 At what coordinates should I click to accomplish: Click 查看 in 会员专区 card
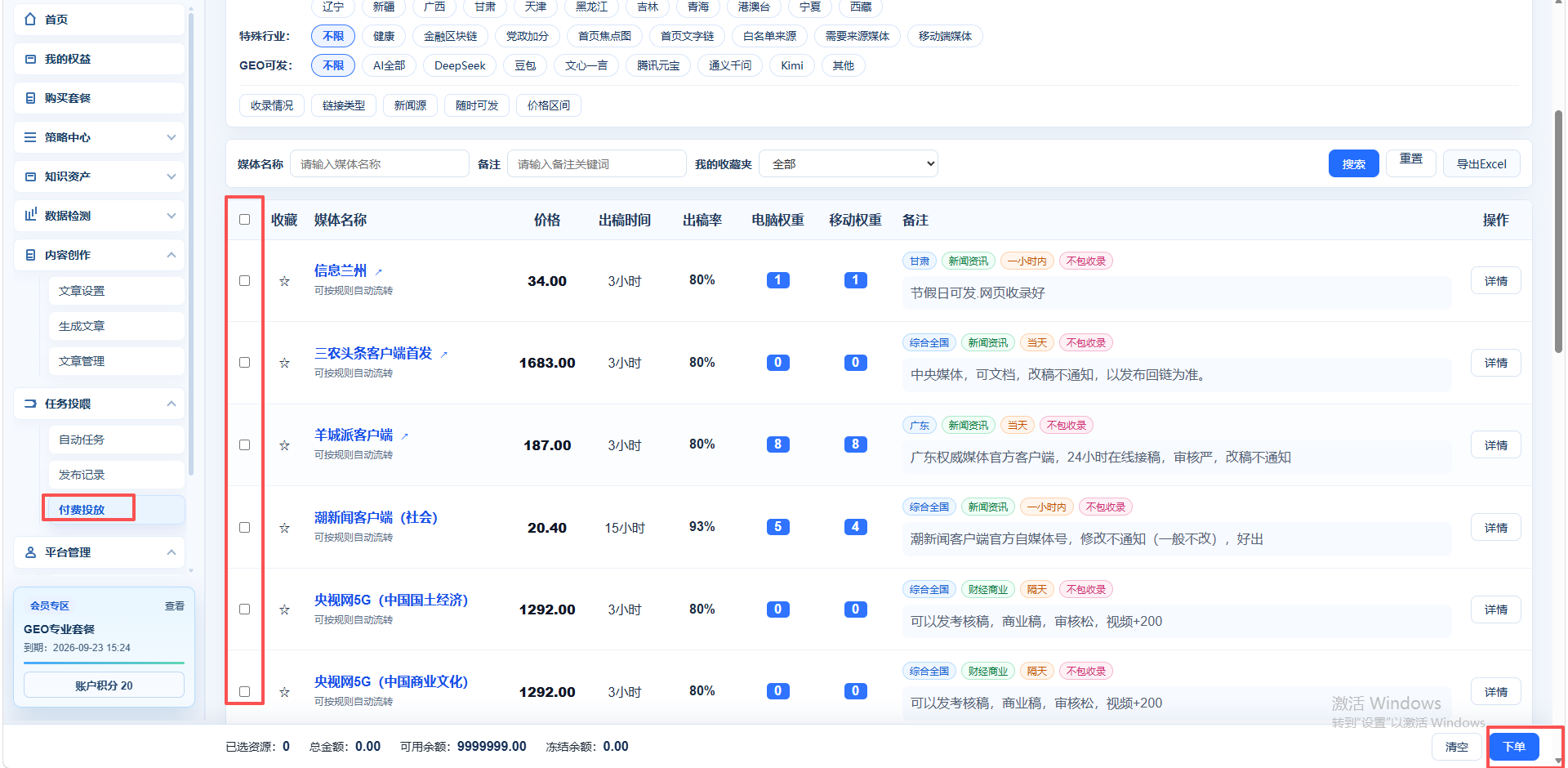(175, 606)
